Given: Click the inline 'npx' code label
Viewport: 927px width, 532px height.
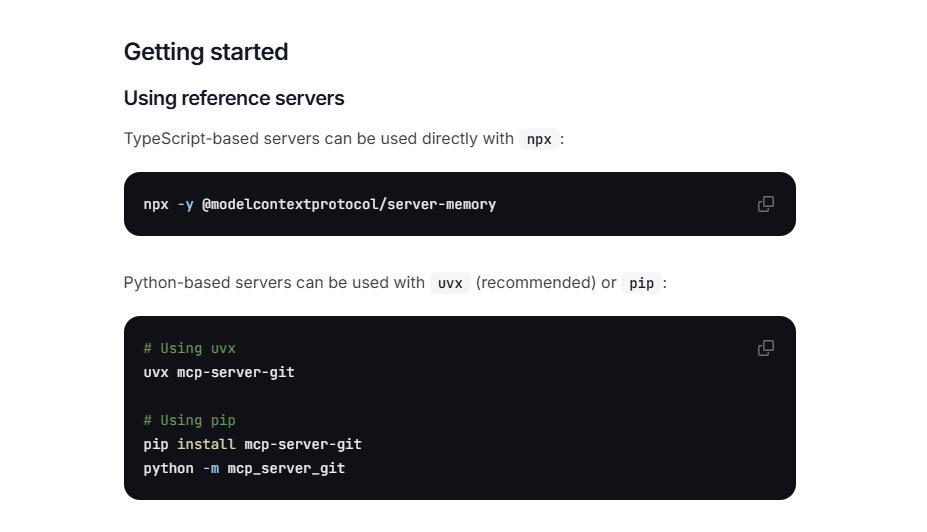Looking at the screenshot, I should (539, 140).
